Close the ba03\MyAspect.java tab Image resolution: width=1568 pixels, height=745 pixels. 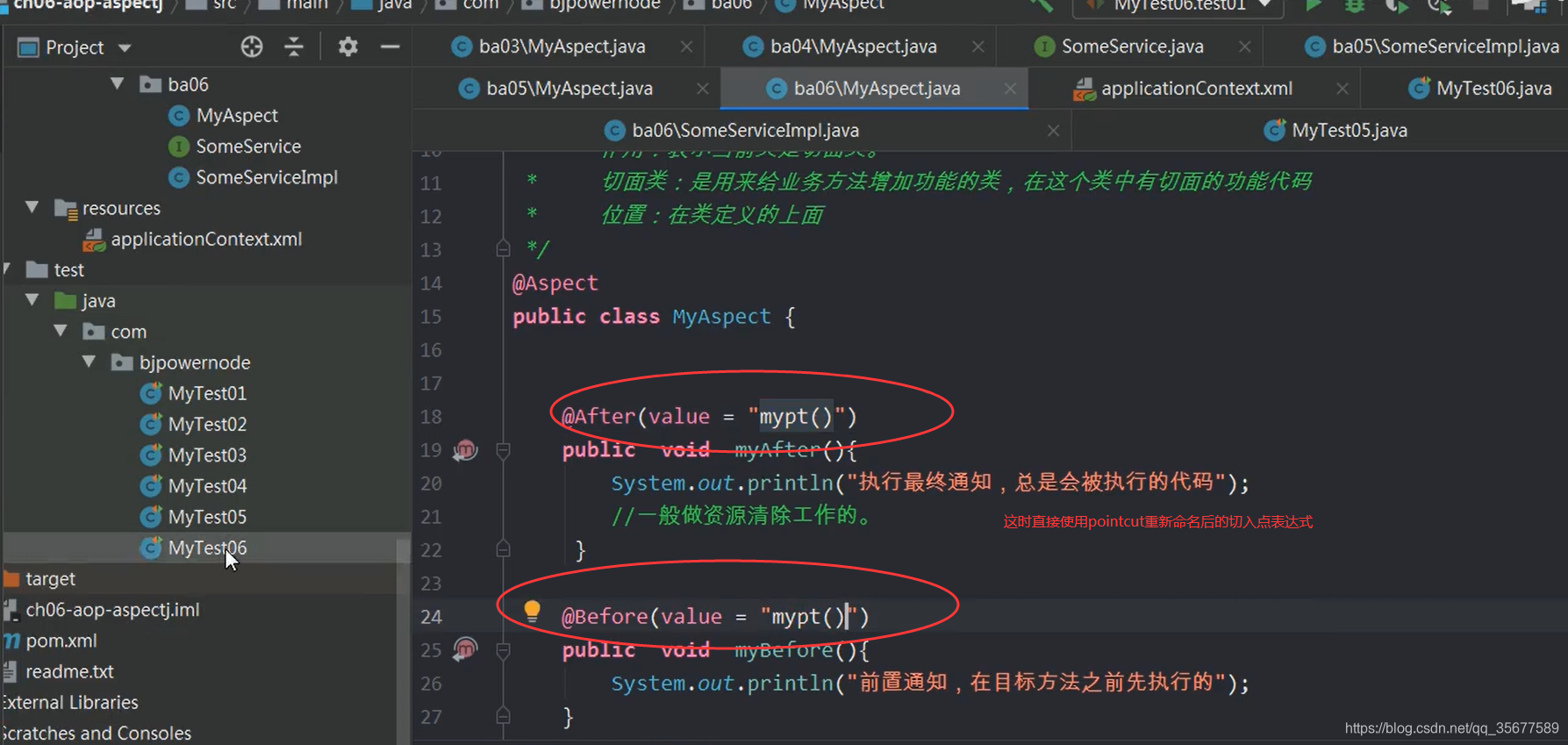coord(686,47)
